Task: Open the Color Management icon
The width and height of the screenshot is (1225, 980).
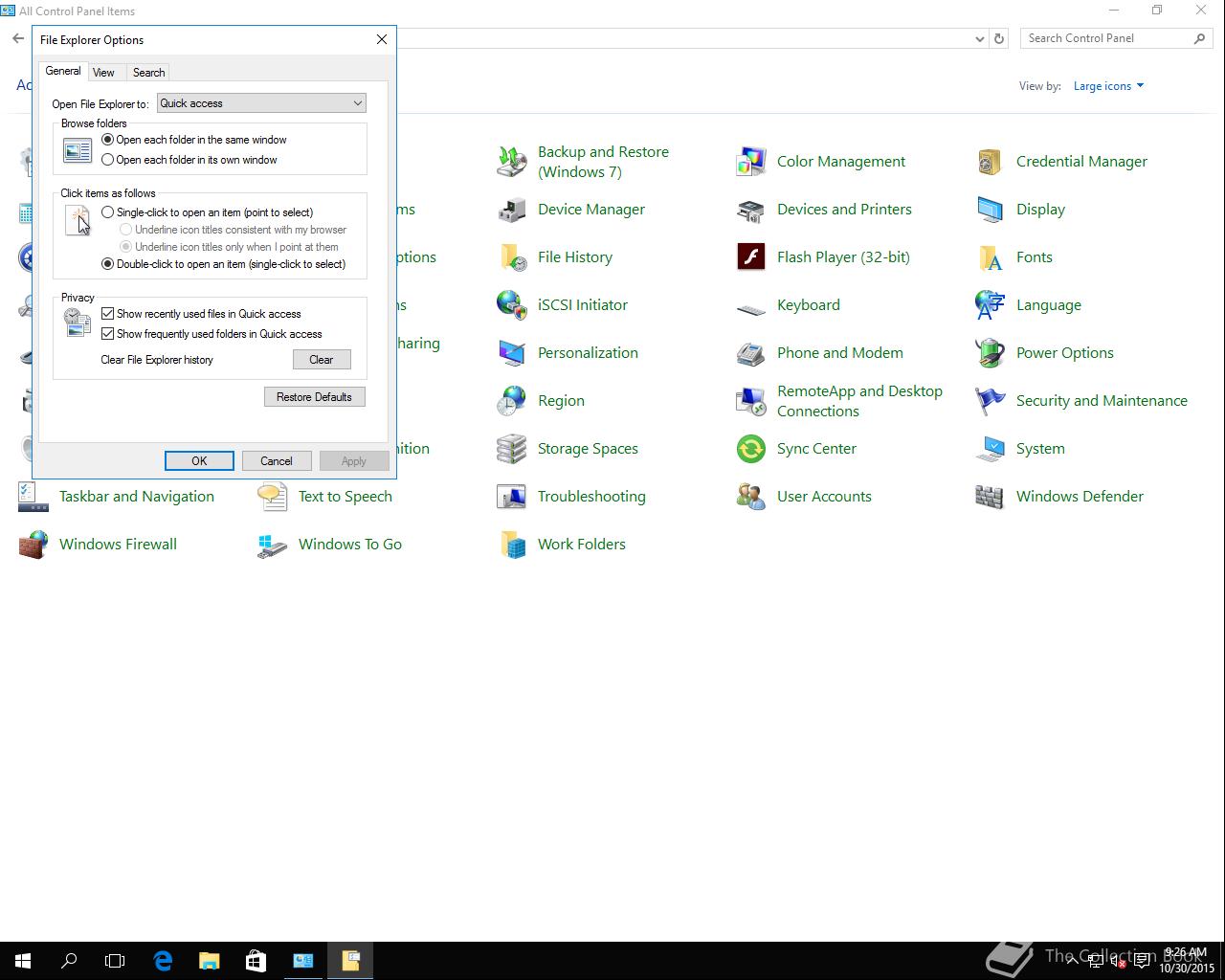Action: pos(751,162)
